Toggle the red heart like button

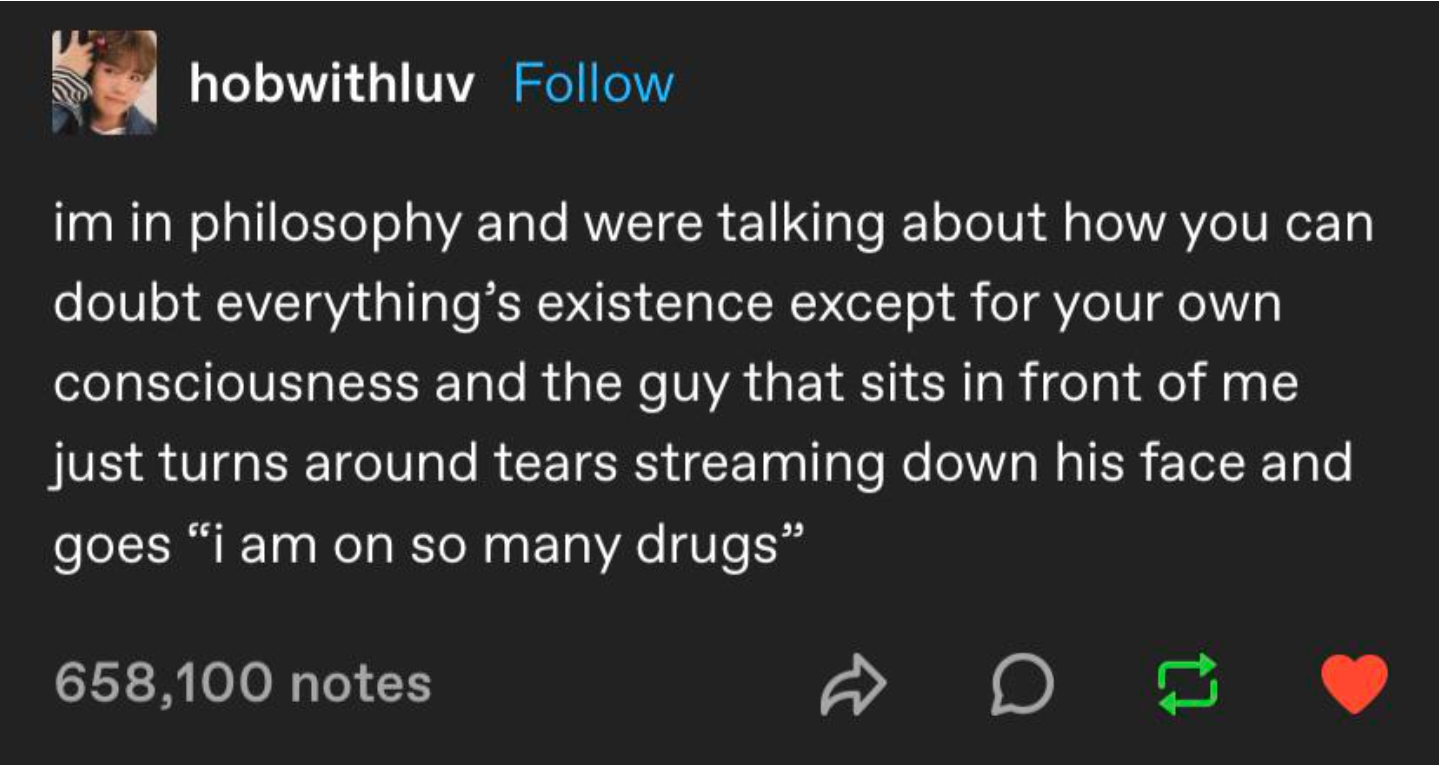[x=1354, y=684]
